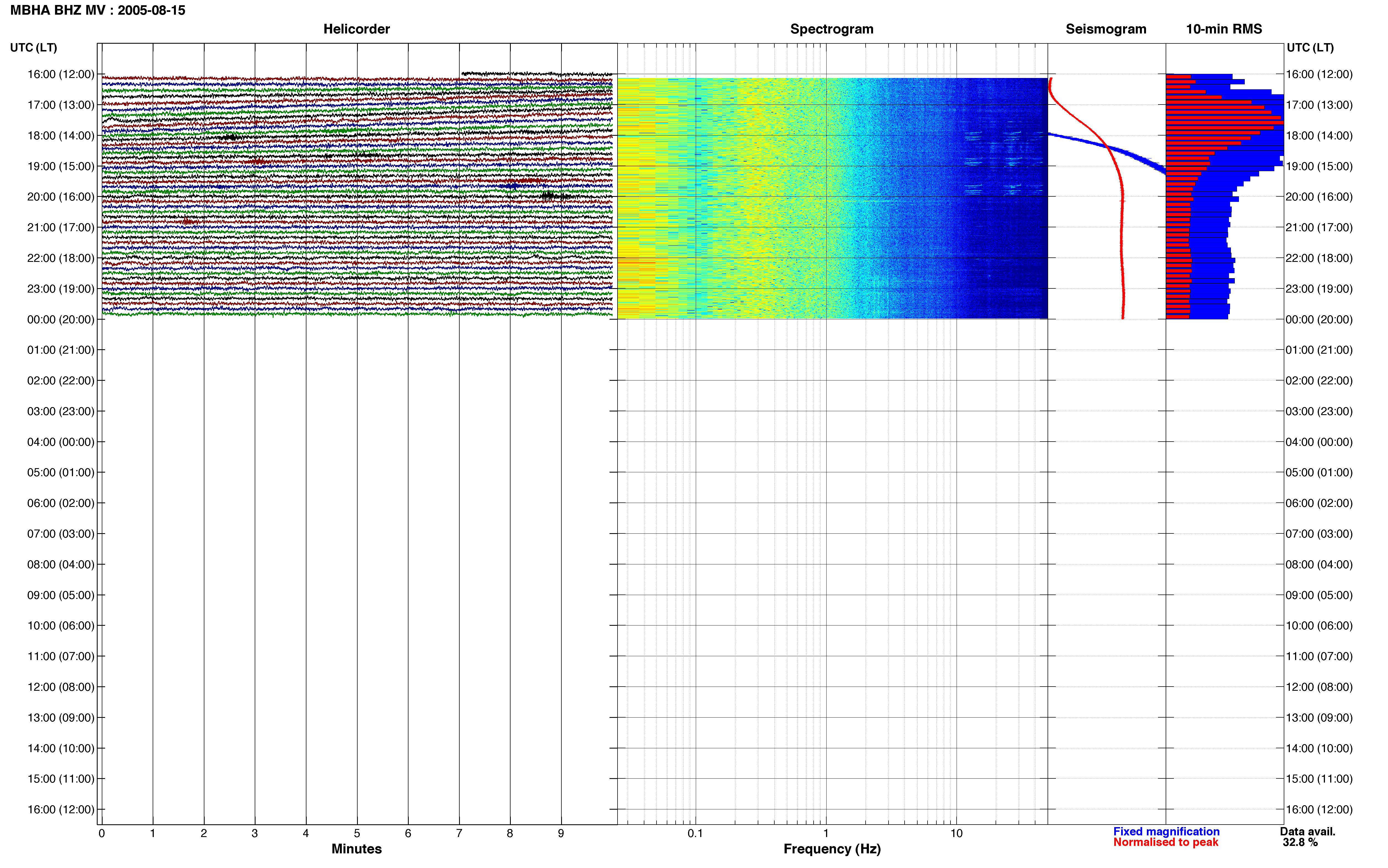This screenshot has width=1388, height=868.
Task: Select '18:00 (14:00)' on the Helicorder time axis
Action: pyautogui.click(x=61, y=135)
